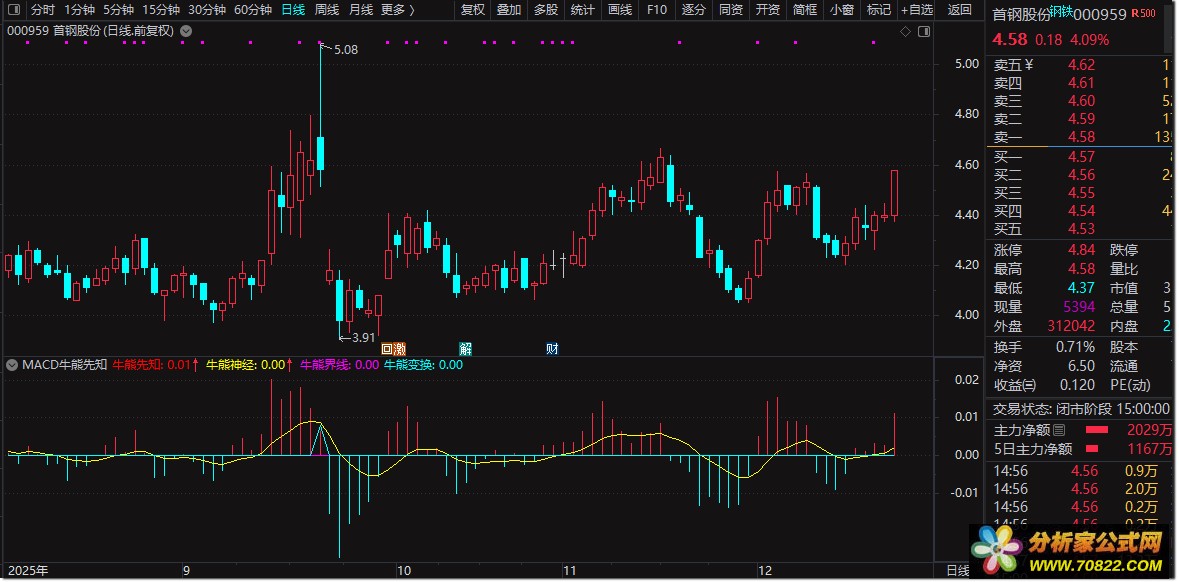Open the 财 financial marker

[551, 349]
